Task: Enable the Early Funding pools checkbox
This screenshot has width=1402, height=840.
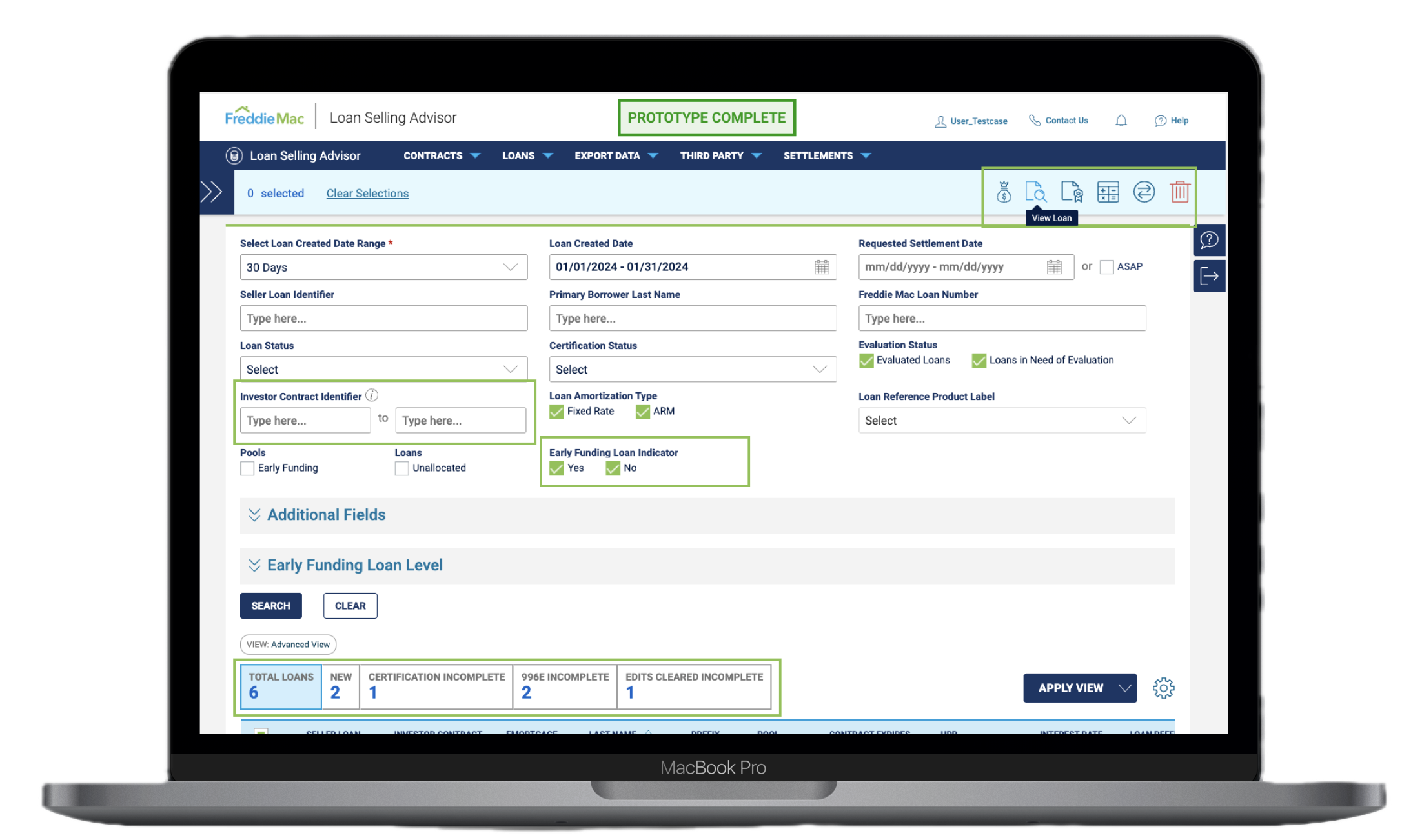Action: click(x=247, y=468)
